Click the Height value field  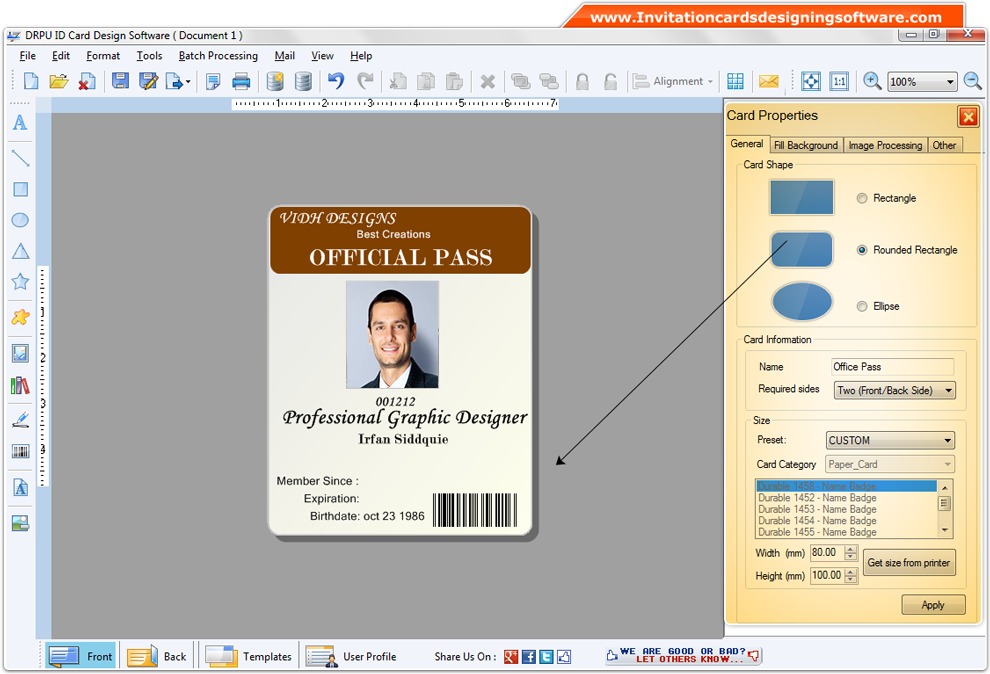pyautogui.click(x=828, y=576)
